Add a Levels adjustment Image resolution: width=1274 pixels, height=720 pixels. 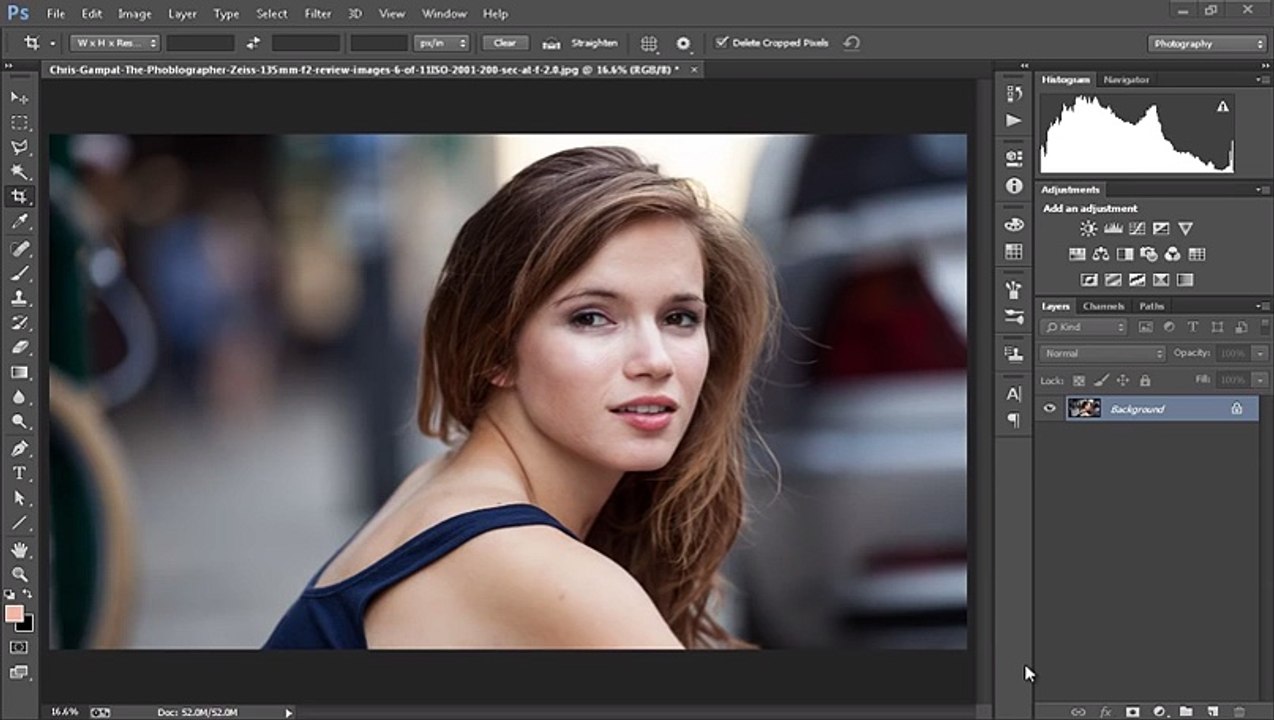click(1113, 229)
